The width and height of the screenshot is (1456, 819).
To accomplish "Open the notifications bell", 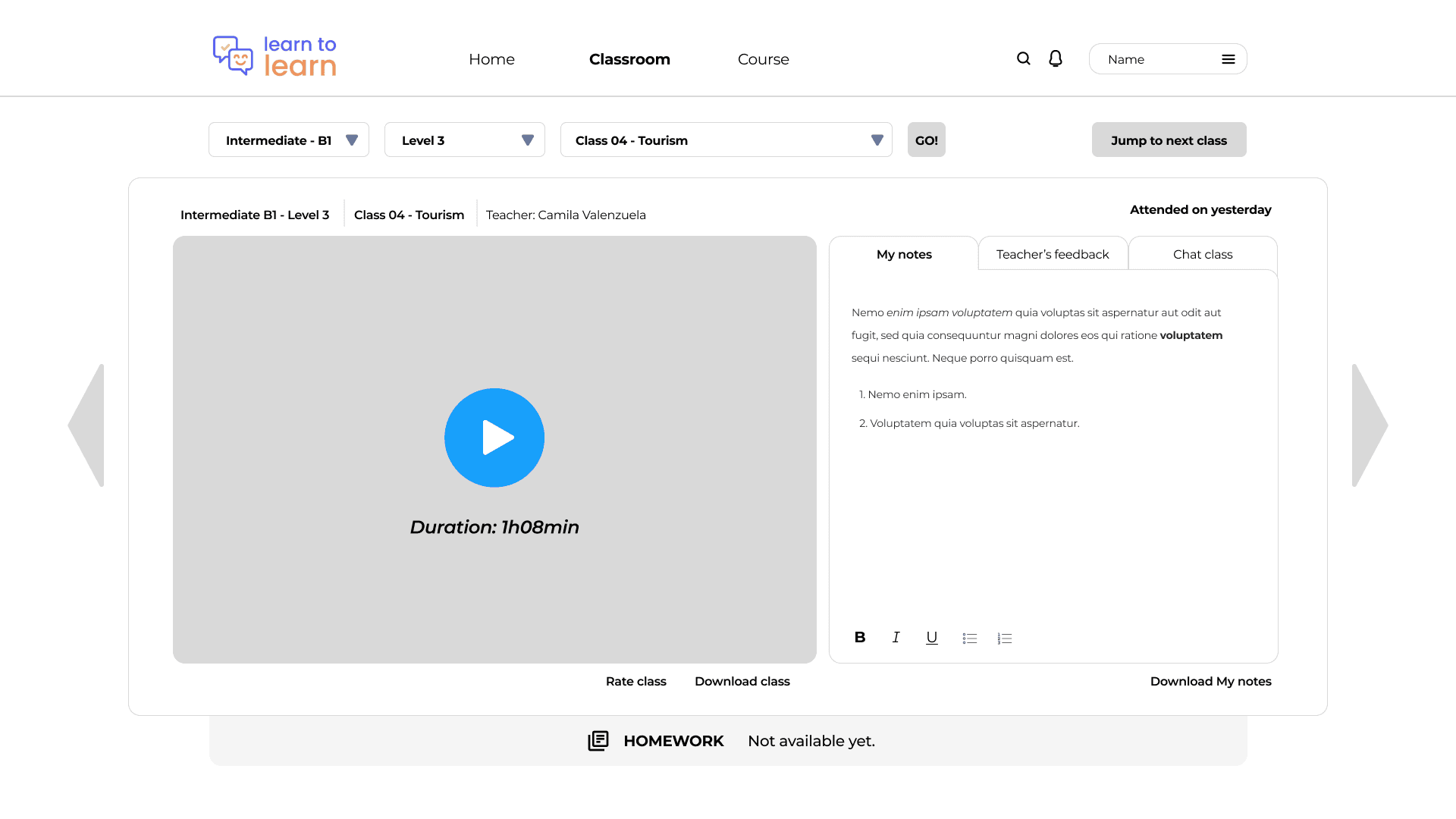I will [1055, 58].
